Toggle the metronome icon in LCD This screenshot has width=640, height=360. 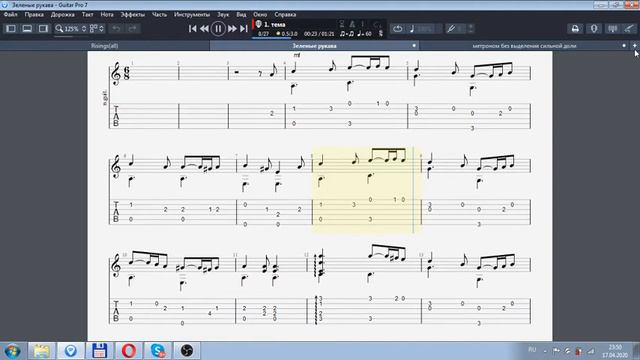tap(352, 24)
